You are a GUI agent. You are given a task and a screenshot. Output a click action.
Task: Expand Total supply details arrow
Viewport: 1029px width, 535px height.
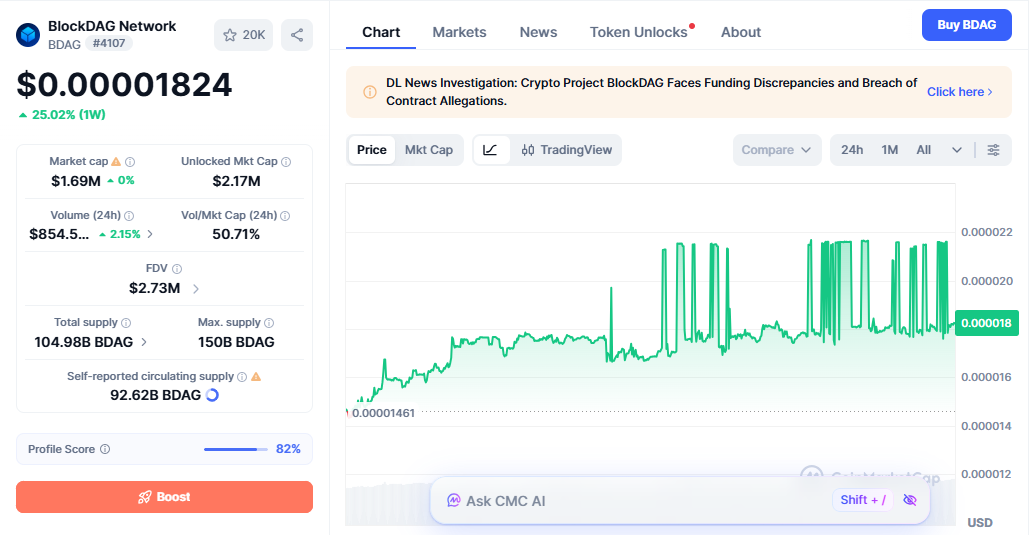click(x=144, y=342)
